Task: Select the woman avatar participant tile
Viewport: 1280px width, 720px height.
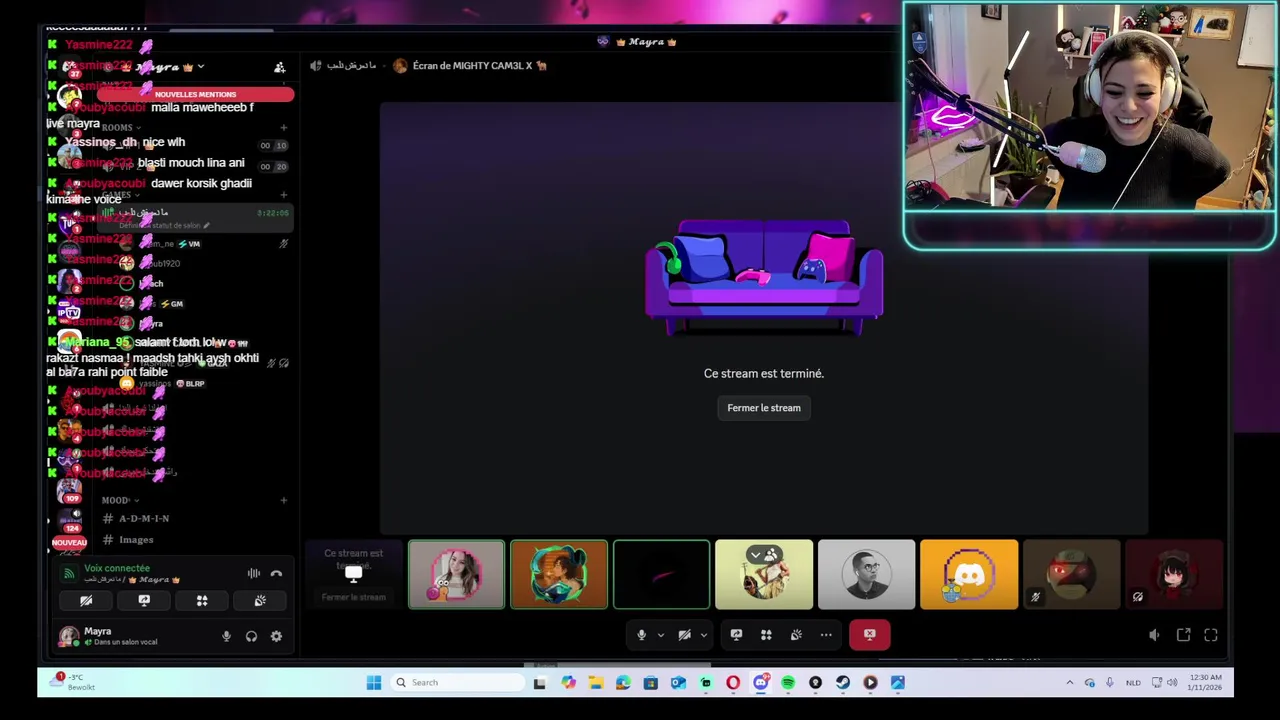Action: click(456, 574)
